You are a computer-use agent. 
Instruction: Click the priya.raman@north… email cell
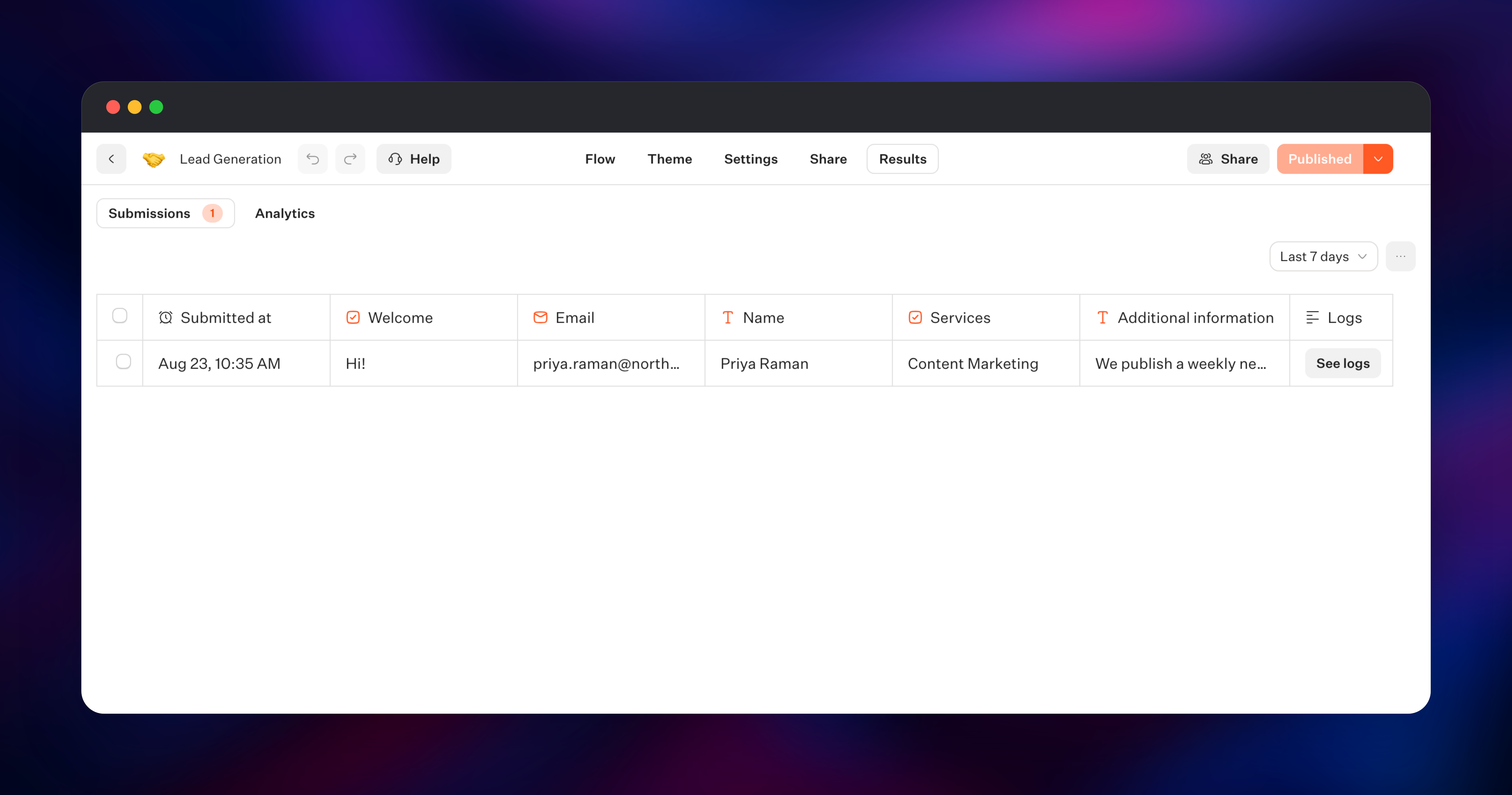tap(611, 363)
